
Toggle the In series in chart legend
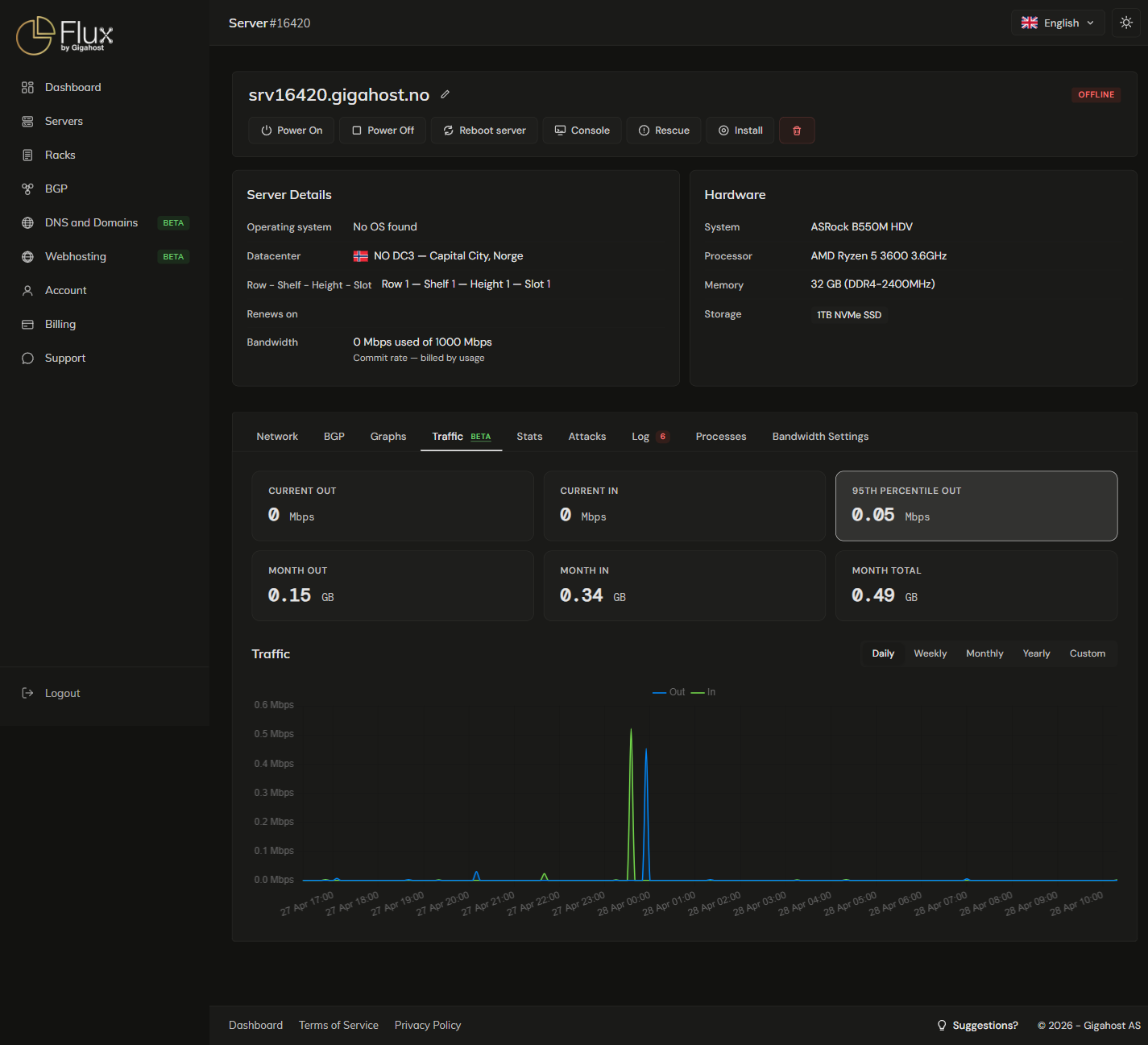click(x=703, y=692)
